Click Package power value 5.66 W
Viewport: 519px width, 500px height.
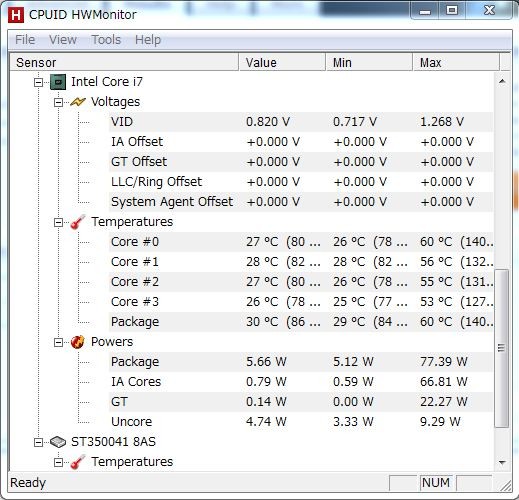266,362
